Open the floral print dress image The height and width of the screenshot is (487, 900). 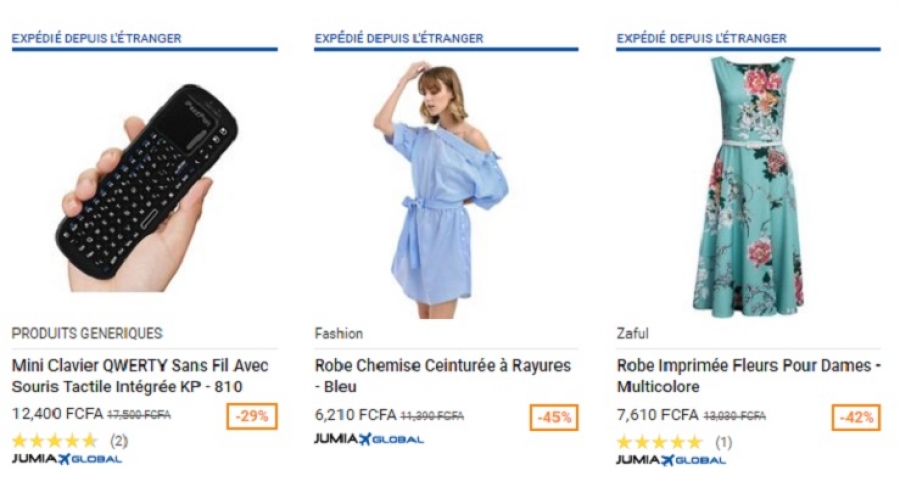click(747, 184)
